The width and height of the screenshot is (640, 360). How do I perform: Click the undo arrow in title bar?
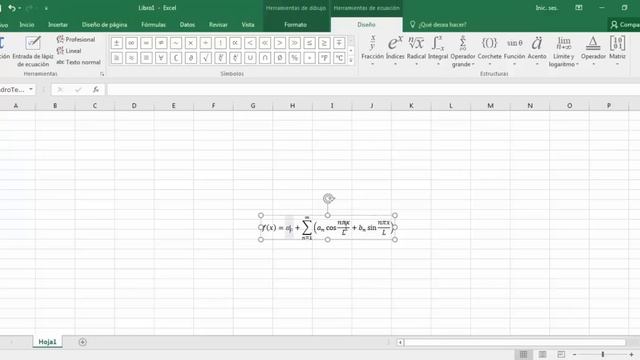pos(12,8)
